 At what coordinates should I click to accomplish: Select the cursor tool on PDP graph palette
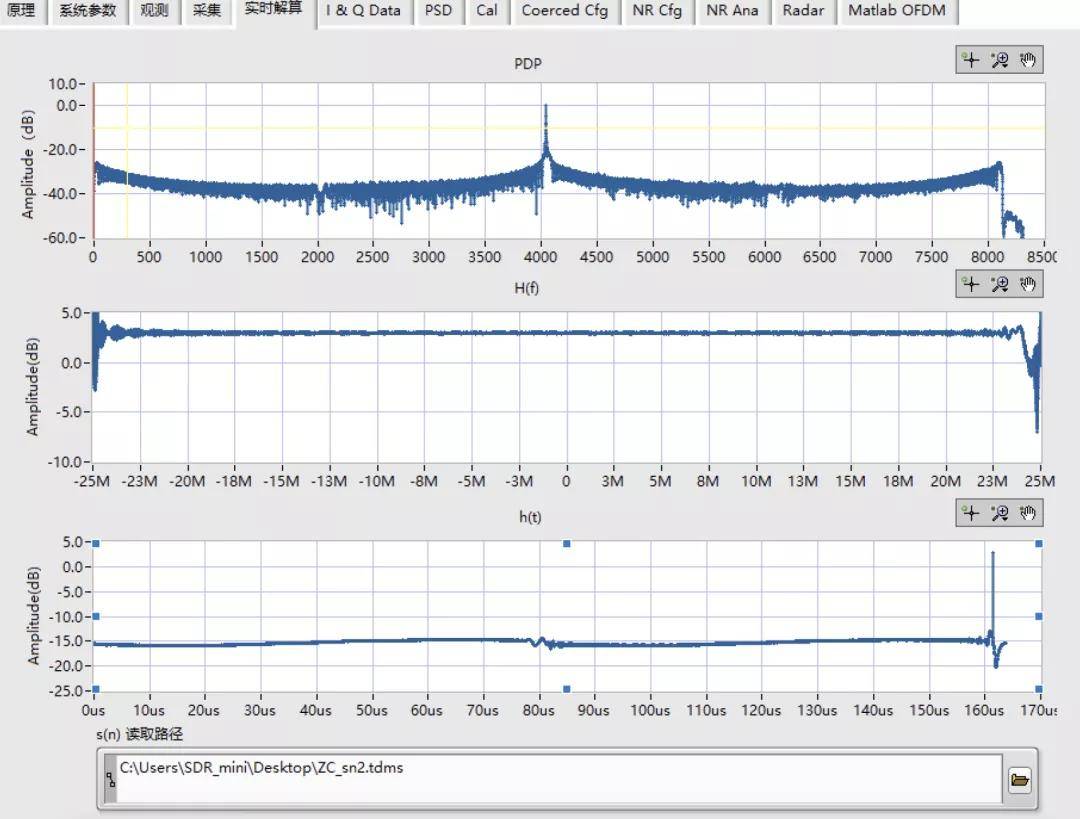pyautogui.click(x=970, y=60)
